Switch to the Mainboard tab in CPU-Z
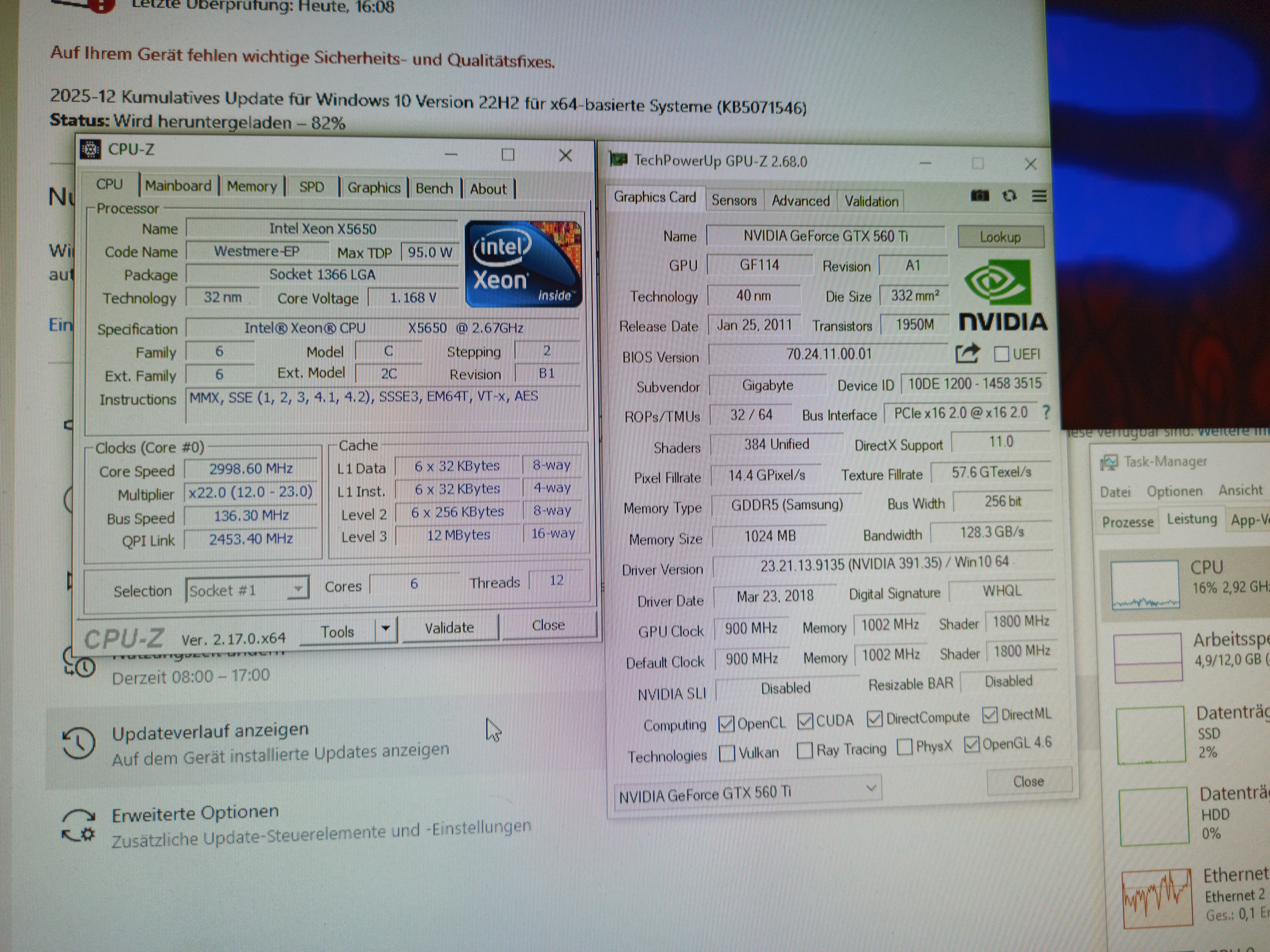1270x952 pixels. [x=178, y=186]
